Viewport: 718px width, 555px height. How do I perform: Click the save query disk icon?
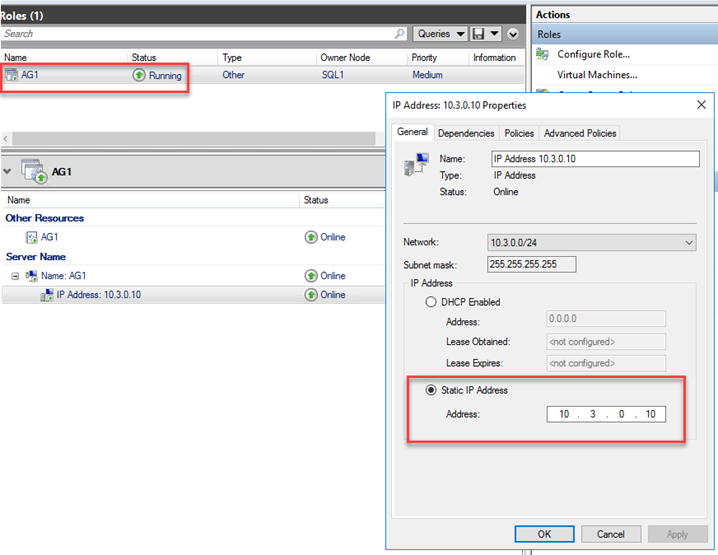479,33
